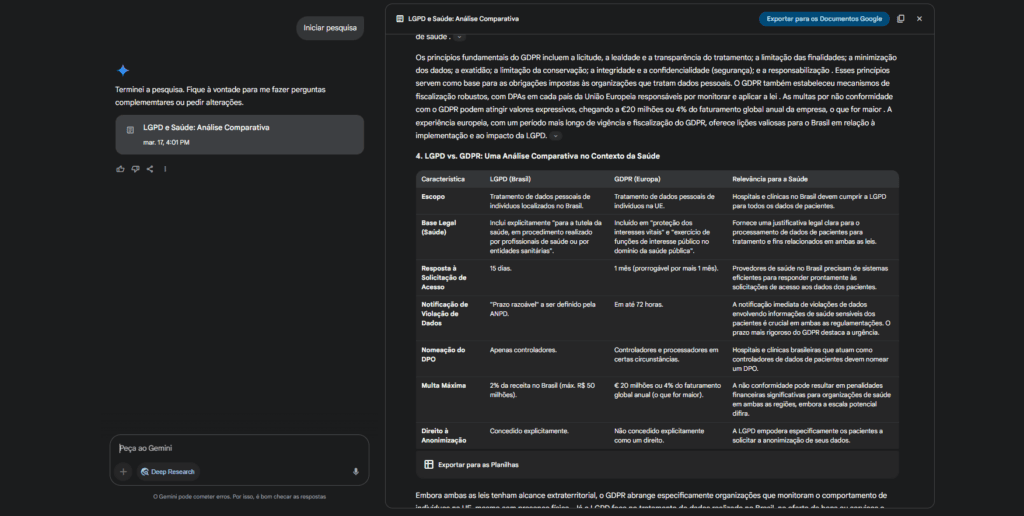The image size is (1024, 516).
Task: Activate the microphone voice input
Action: [356, 471]
